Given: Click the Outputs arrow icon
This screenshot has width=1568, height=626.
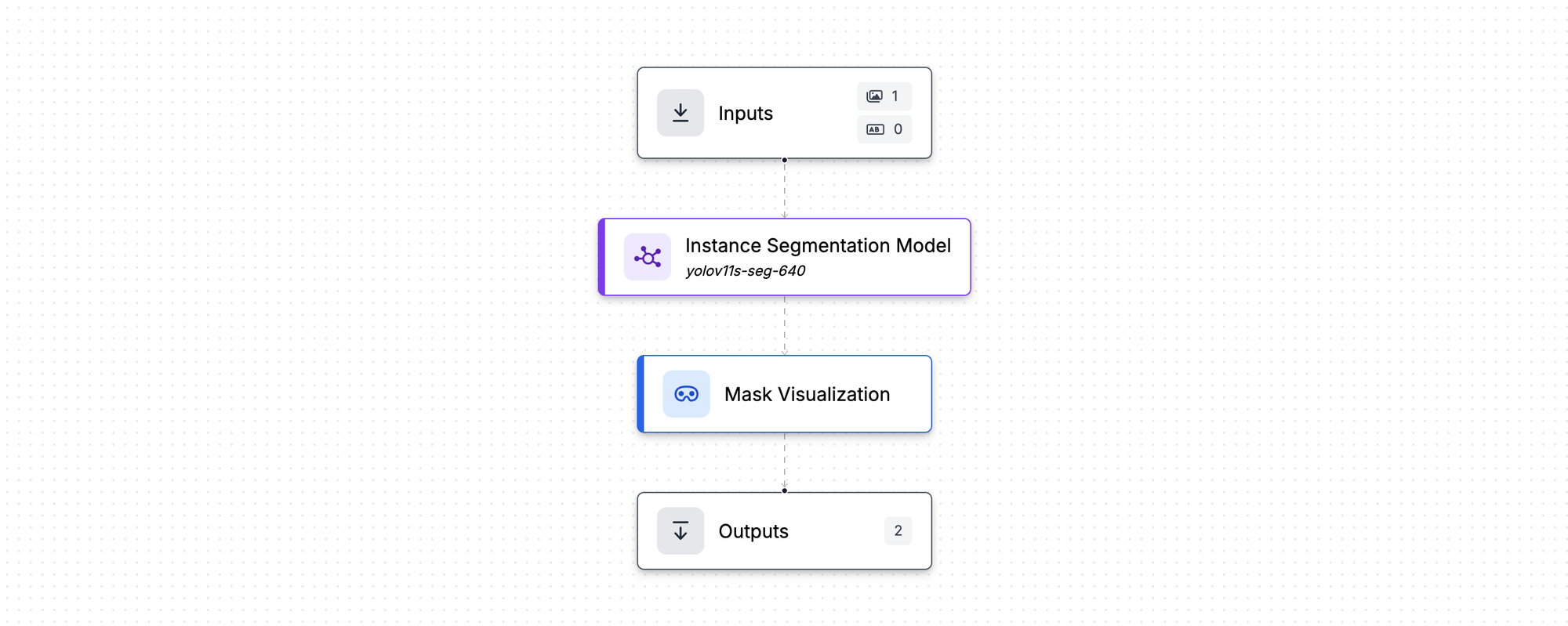Looking at the screenshot, I should click(681, 531).
